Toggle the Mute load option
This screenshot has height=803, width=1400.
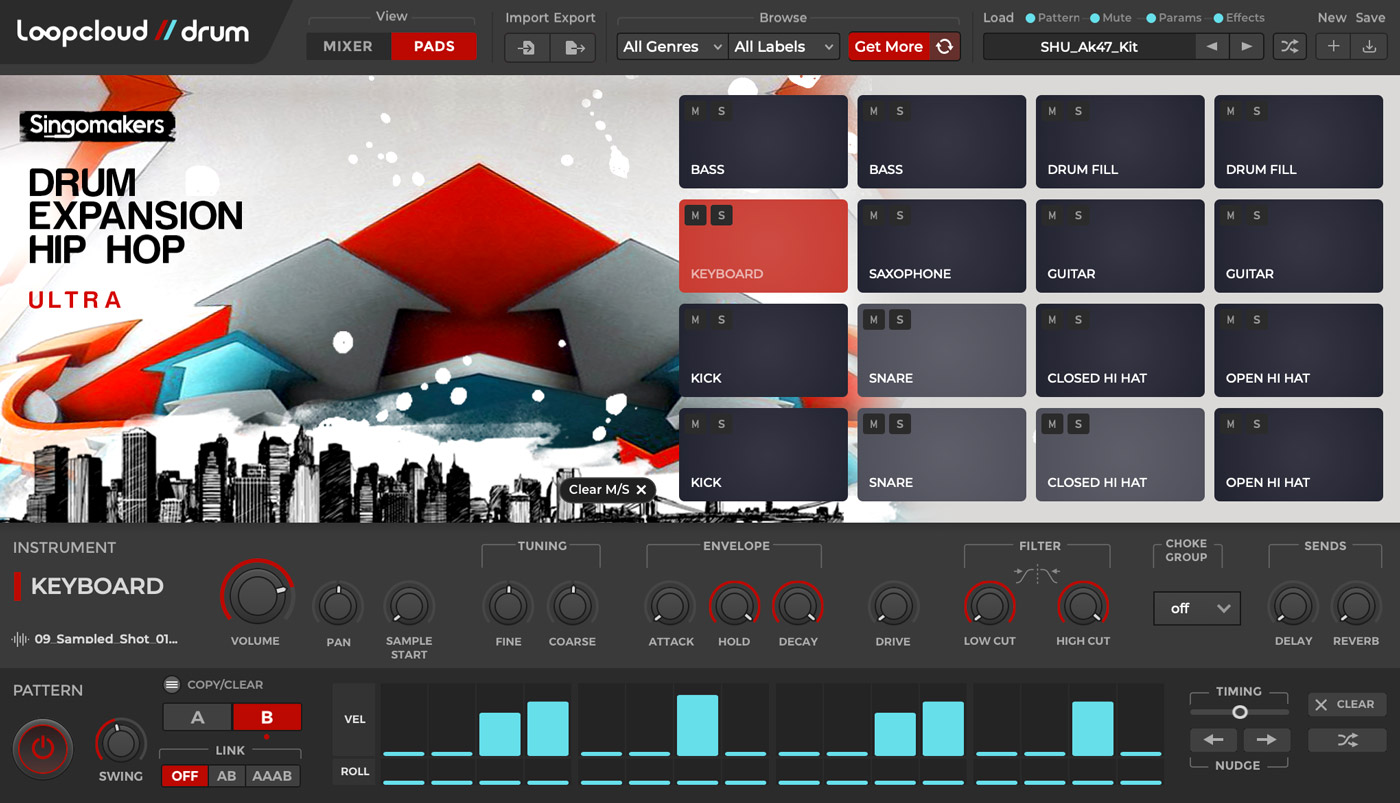point(1111,18)
